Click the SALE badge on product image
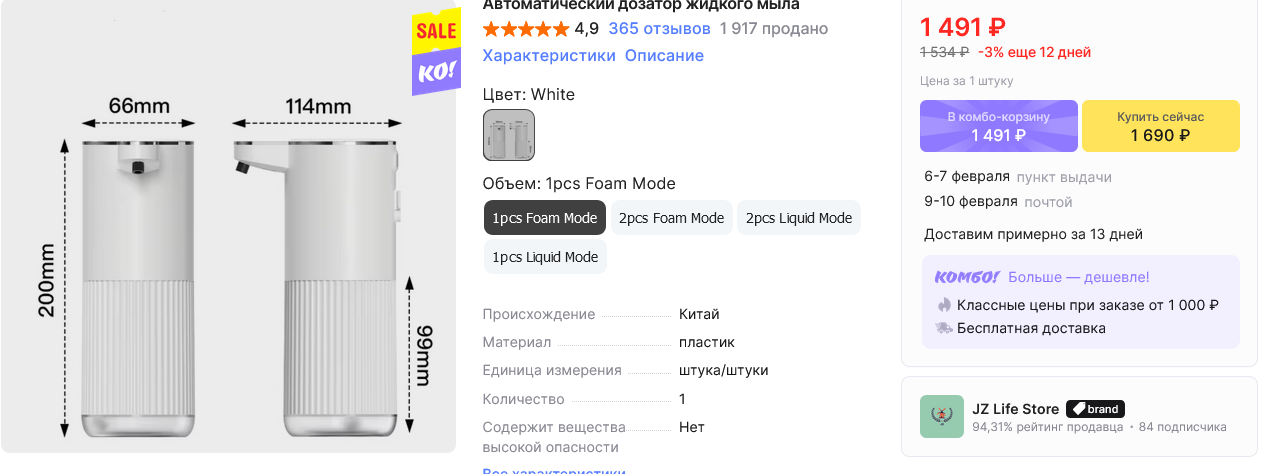The width and height of the screenshot is (1284, 474). (x=436, y=32)
